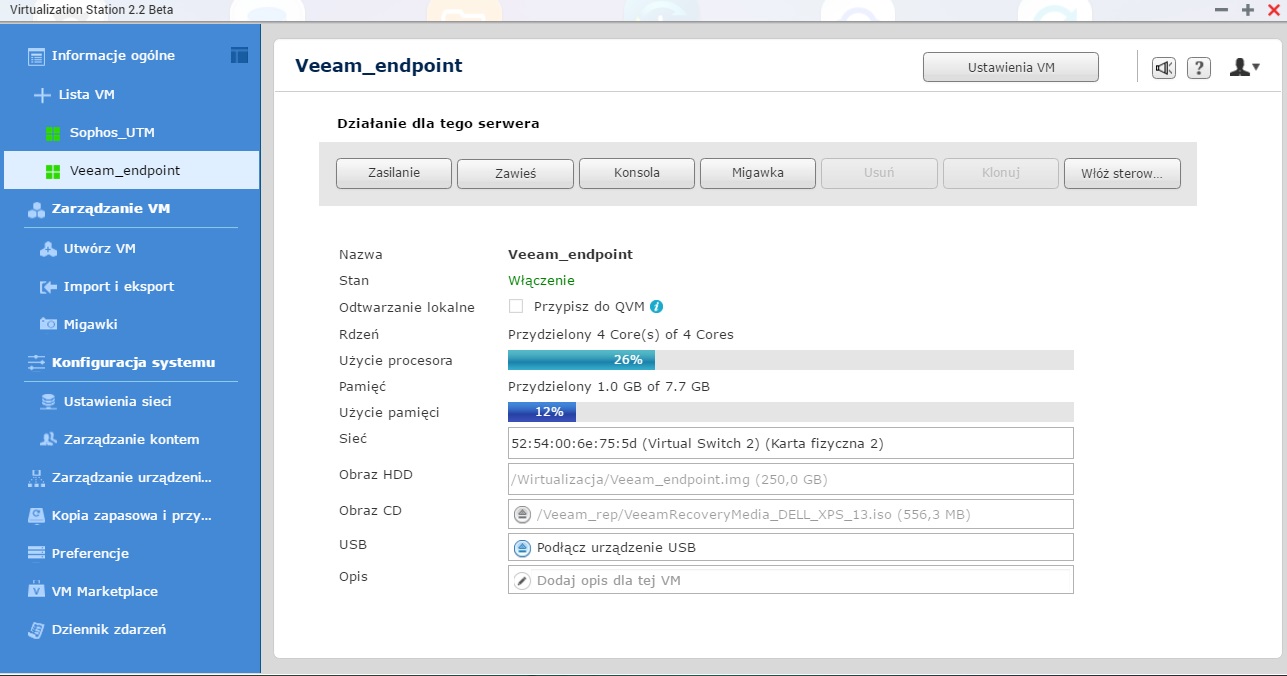Click the pencil icon to edit description
This screenshot has width=1287, height=676.
coord(522,580)
